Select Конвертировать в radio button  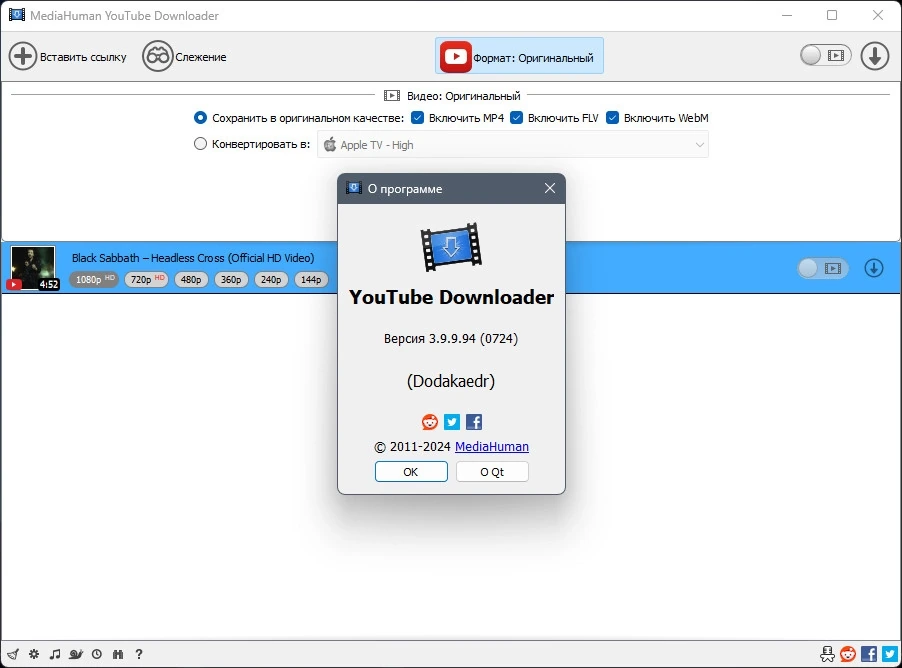[x=200, y=144]
